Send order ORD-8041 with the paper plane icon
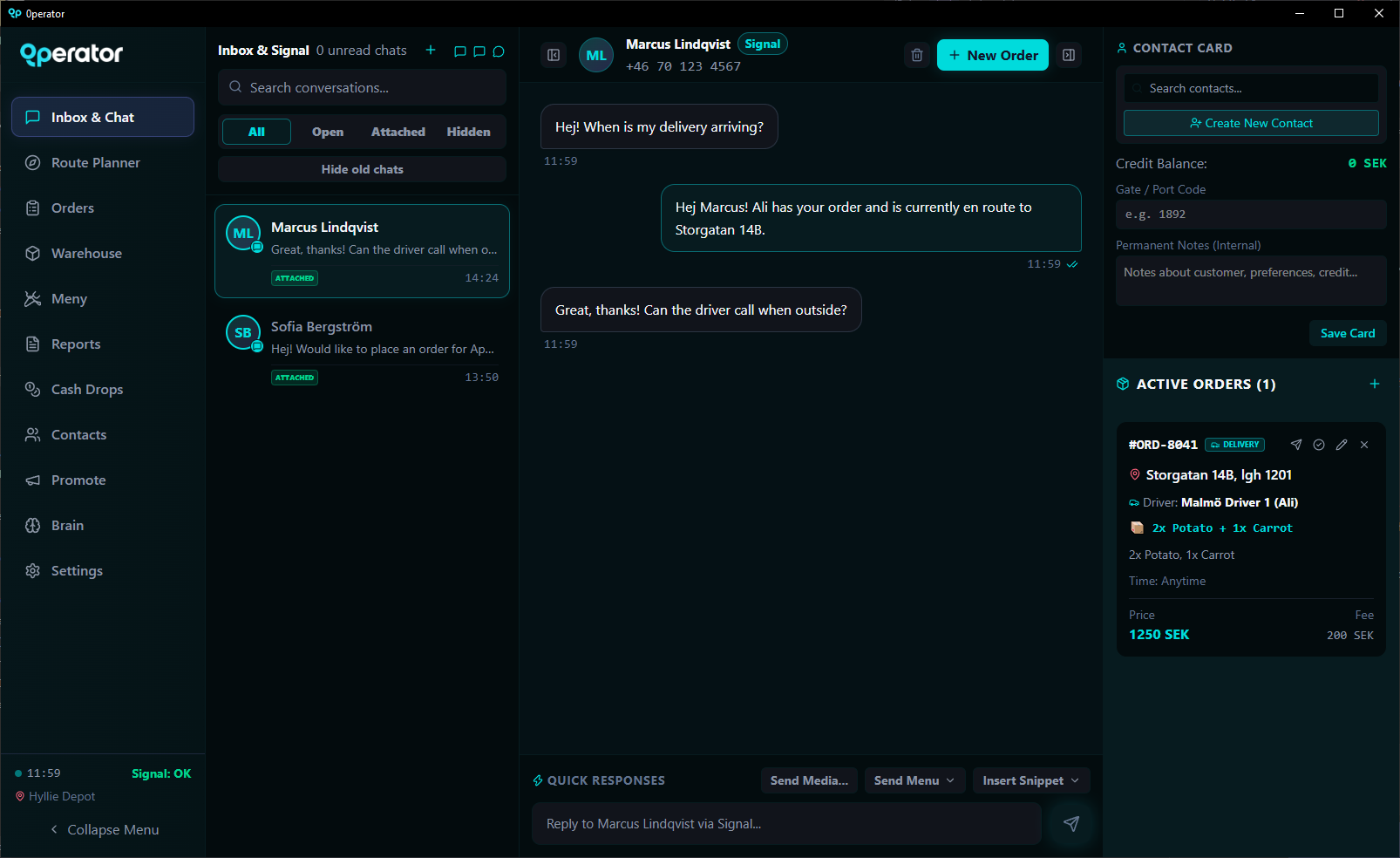The width and height of the screenshot is (1400, 858). [1296, 445]
